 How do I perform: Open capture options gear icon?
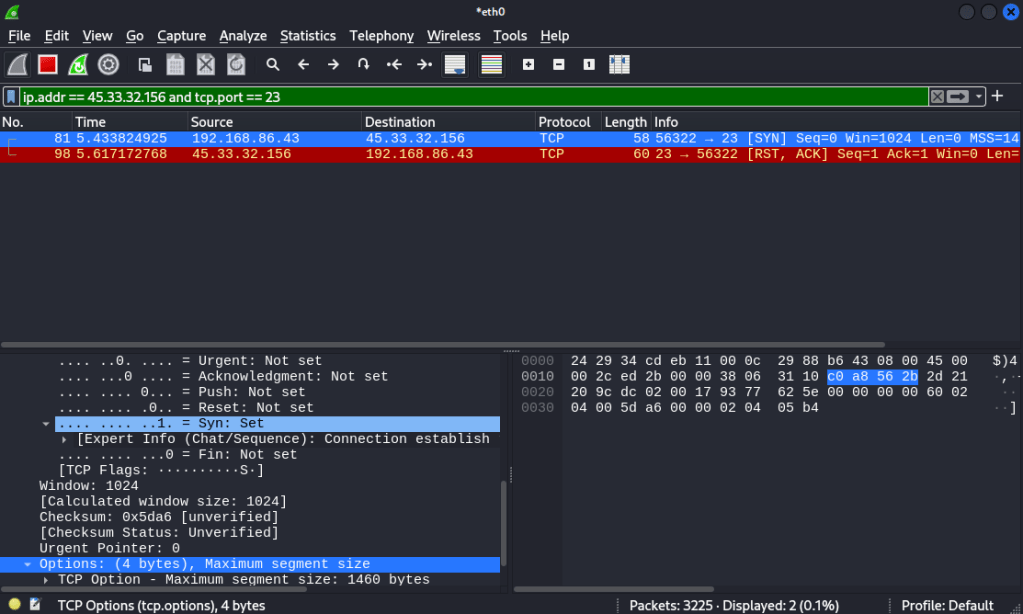pos(108,65)
